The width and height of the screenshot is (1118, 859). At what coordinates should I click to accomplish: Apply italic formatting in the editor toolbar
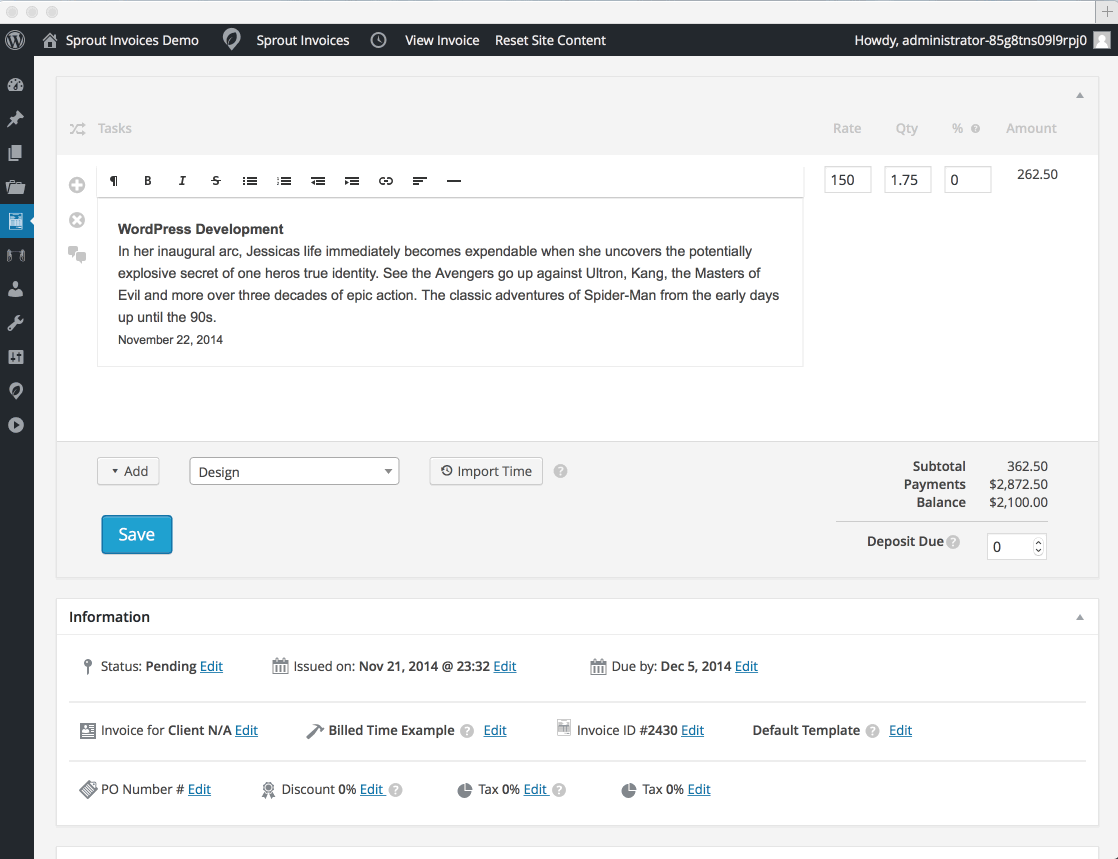[182, 181]
